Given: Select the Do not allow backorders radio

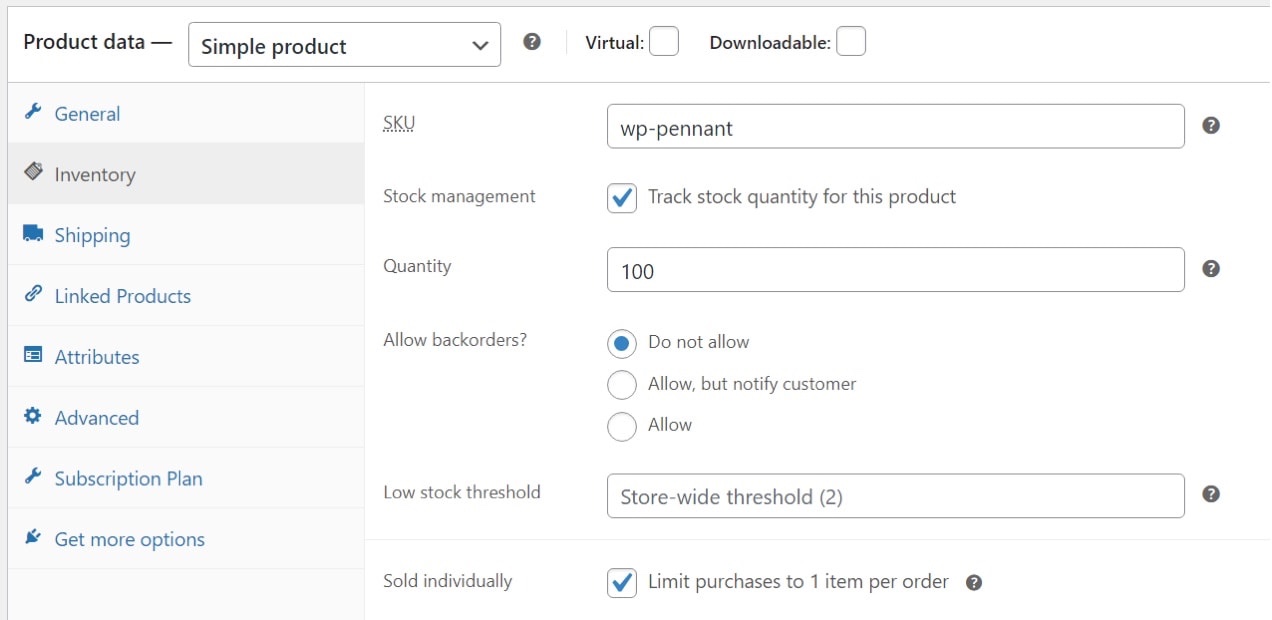Looking at the screenshot, I should (622, 344).
